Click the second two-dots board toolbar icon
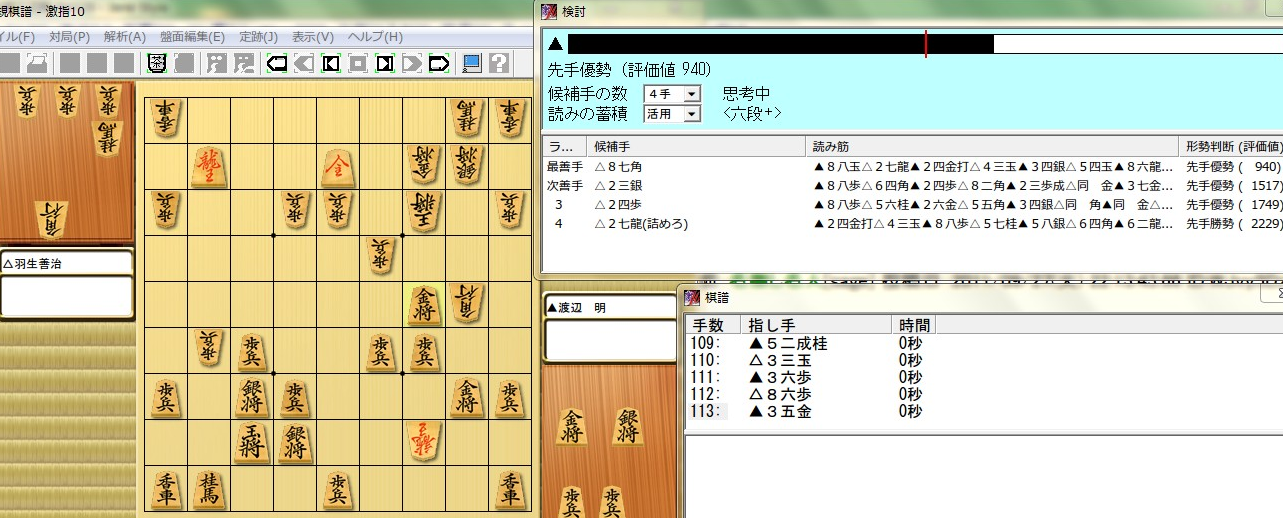Viewport: 1283px width, 518px height. click(244, 64)
